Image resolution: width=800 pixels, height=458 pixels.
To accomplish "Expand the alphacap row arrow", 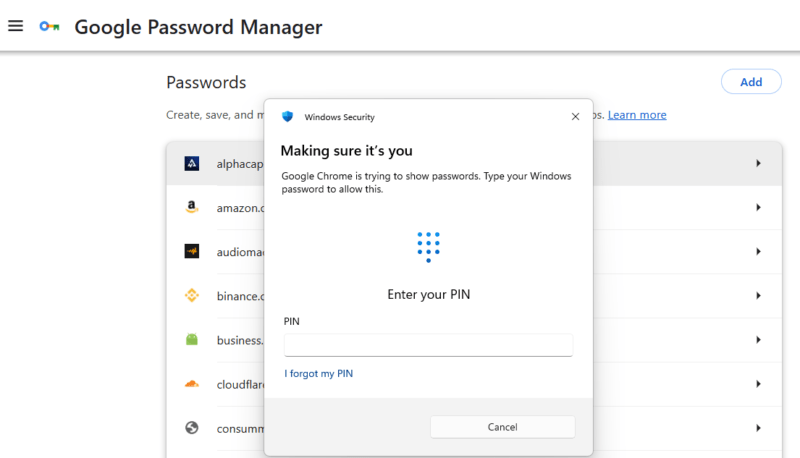I will click(x=758, y=163).
